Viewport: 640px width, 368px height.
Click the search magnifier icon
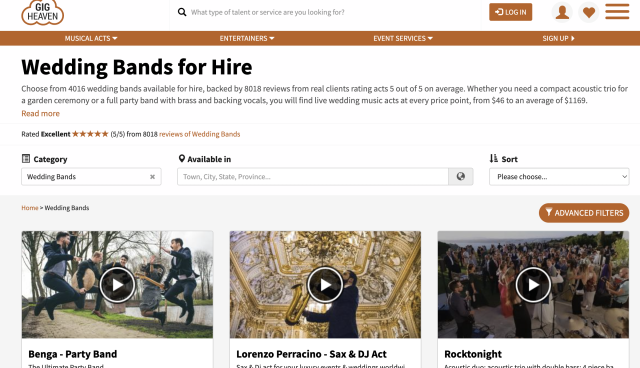click(182, 12)
